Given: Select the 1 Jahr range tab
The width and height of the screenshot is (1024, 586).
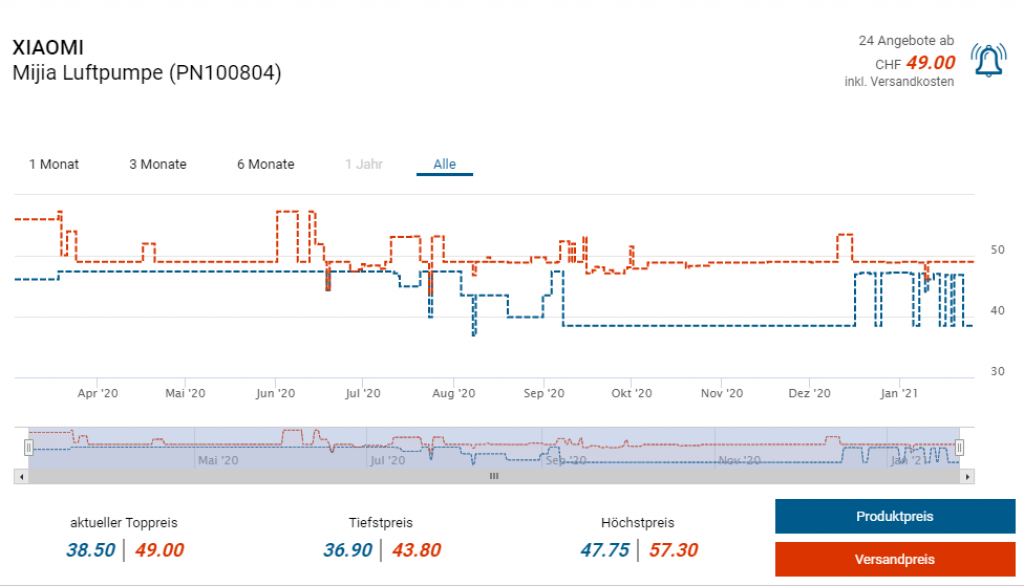Looking at the screenshot, I should point(364,164).
